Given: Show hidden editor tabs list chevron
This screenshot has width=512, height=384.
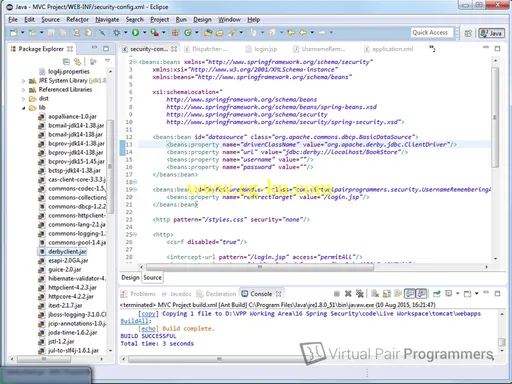Looking at the screenshot, I should [x=432, y=49].
